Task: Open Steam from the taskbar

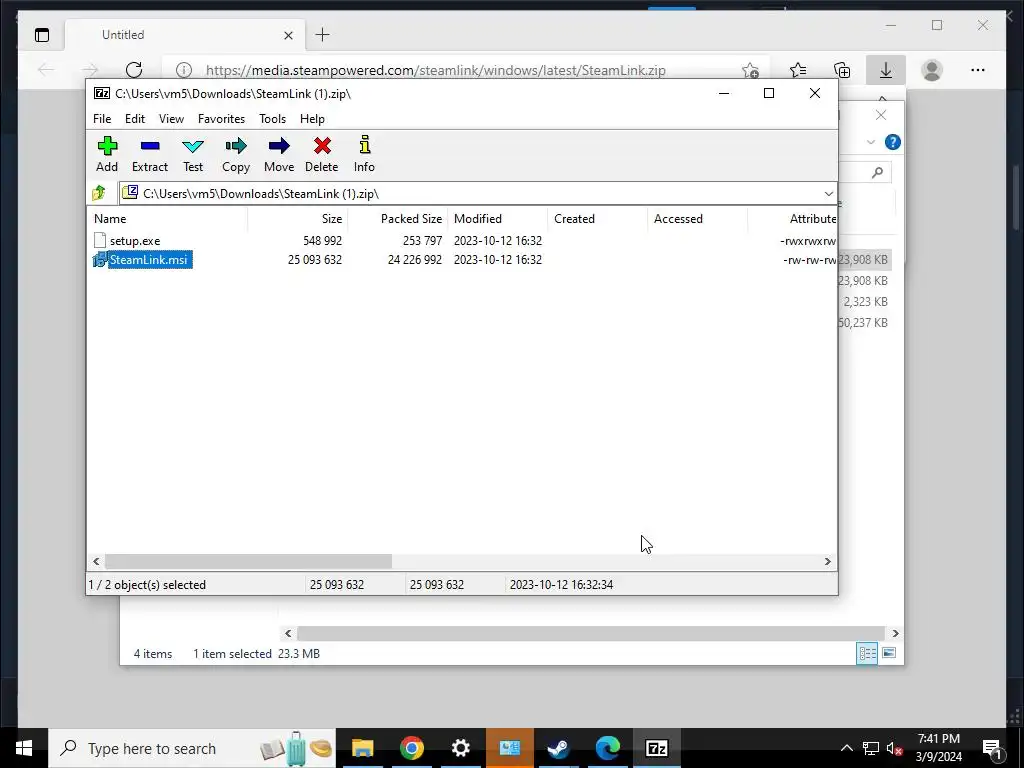Action: point(558,748)
